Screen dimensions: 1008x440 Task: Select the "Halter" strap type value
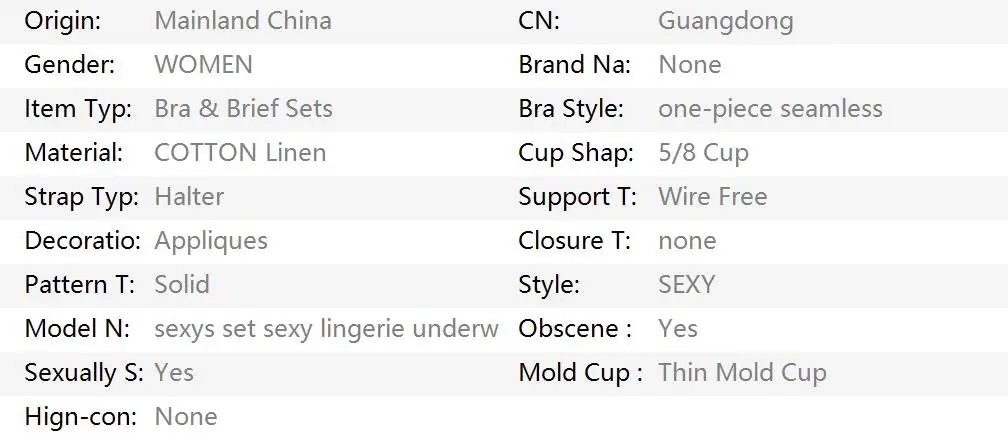pyautogui.click(x=189, y=197)
